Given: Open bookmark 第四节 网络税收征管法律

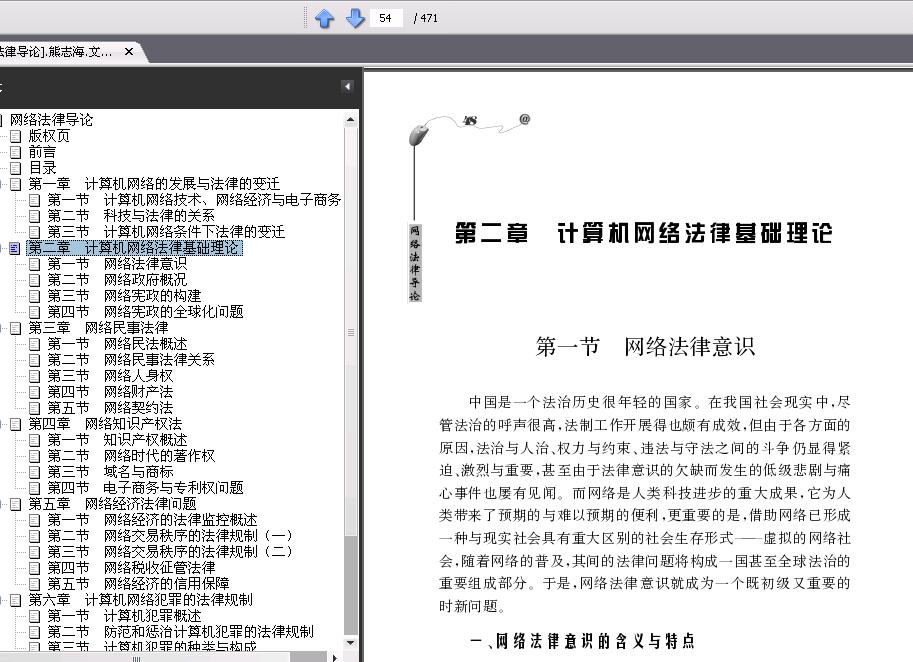Looking at the screenshot, I should pyautogui.click(x=131, y=568).
